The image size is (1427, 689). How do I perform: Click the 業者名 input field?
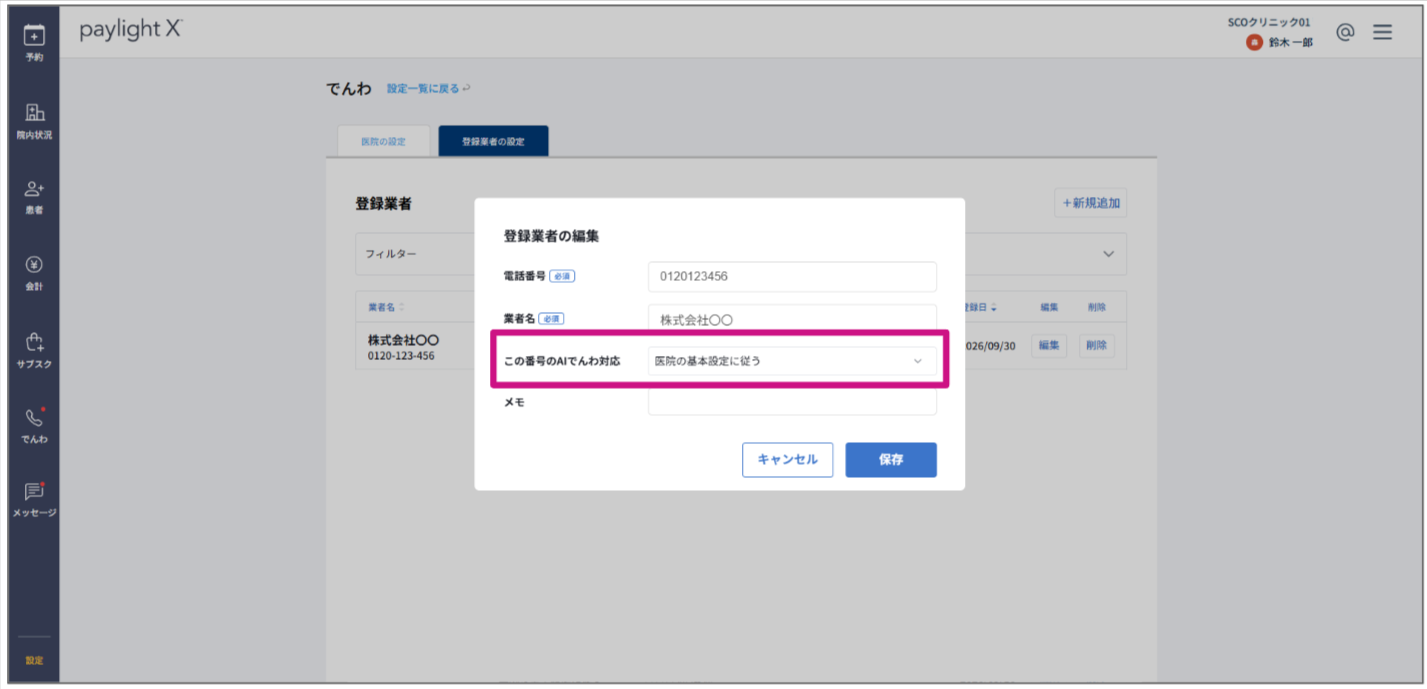click(x=792, y=319)
